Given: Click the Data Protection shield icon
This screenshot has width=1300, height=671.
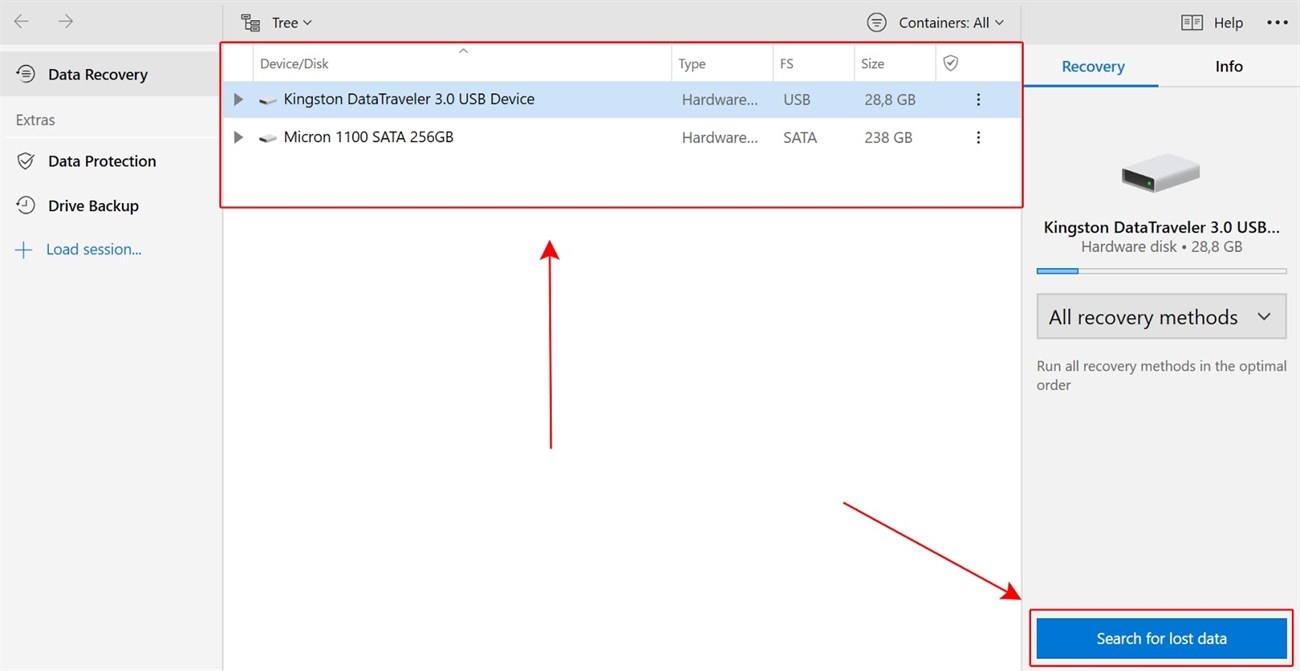Looking at the screenshot, I should point(26,161).
